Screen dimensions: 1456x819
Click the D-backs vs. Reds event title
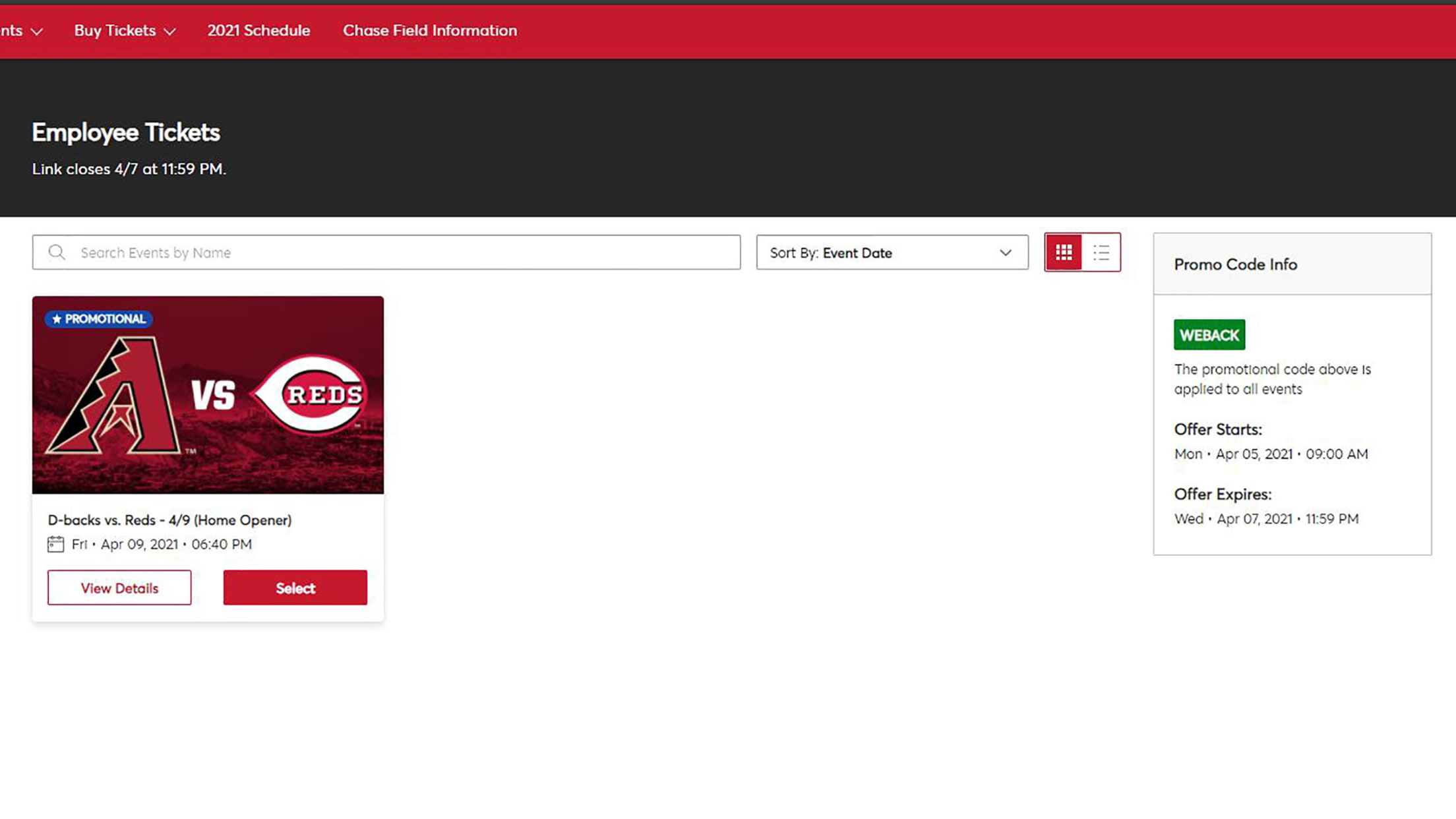tap(169, 520)
